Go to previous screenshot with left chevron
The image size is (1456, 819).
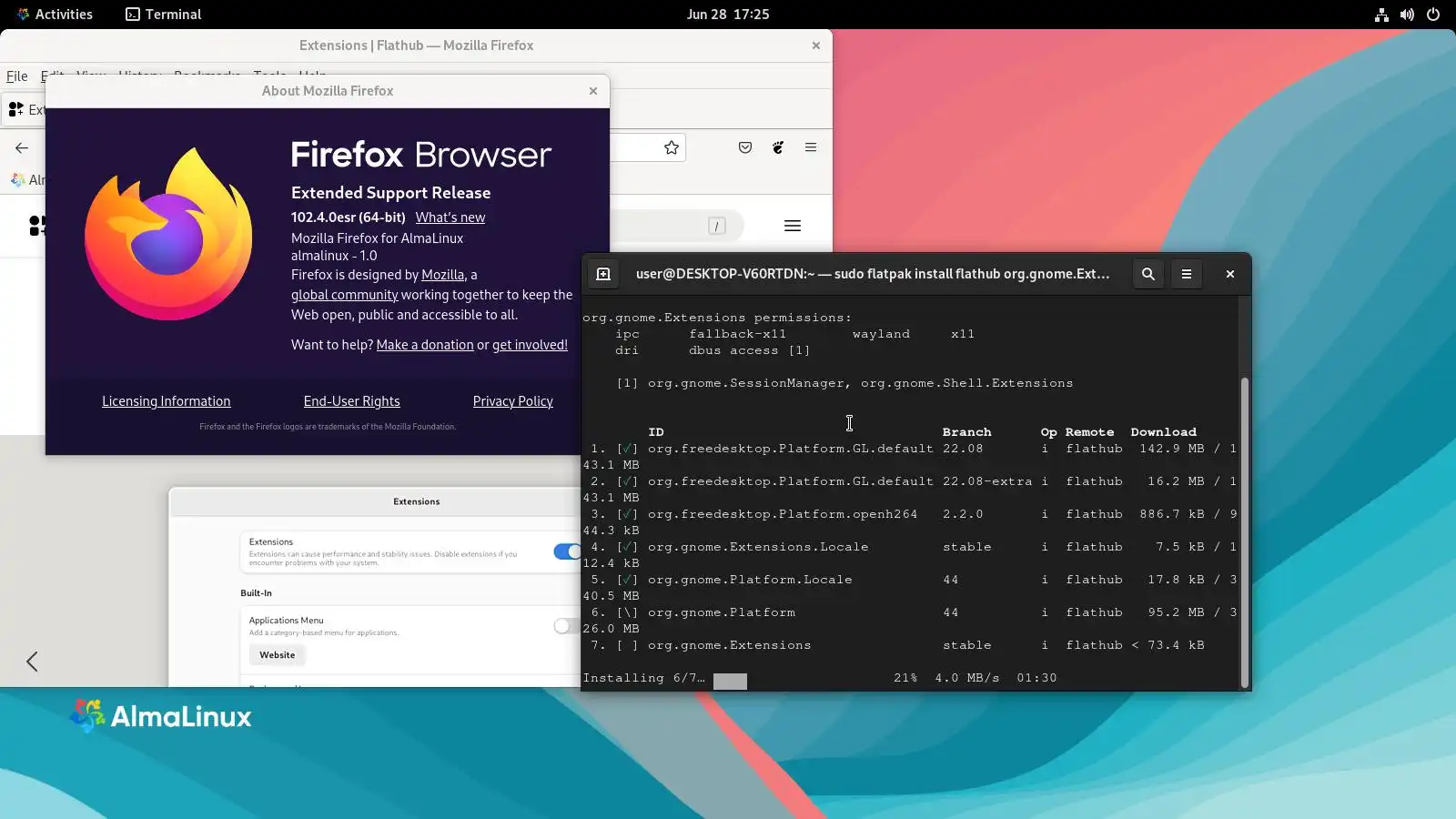32,662
